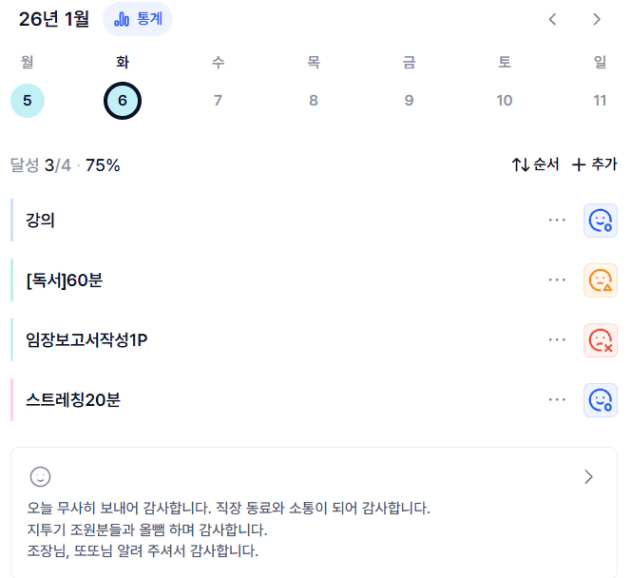Screen dimensions: 631x578
Task: Open the three-dot menu for 스트레칭20분
Action: 557,401
